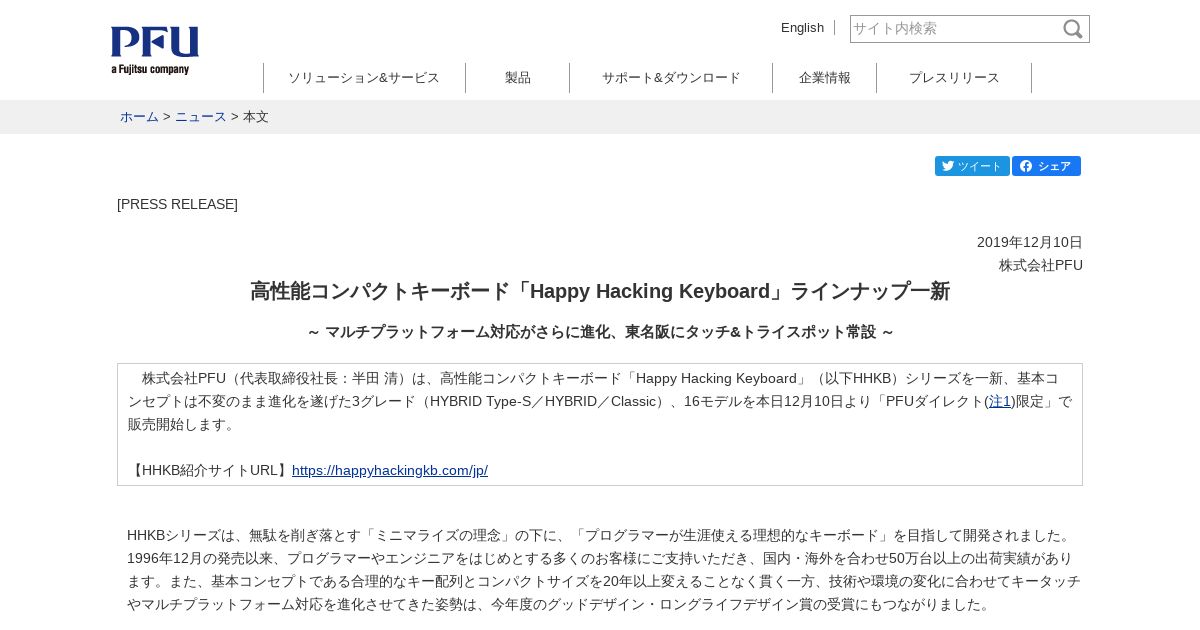
Task: Go to ニュース breadcrumb link
Action: point(201,117)
